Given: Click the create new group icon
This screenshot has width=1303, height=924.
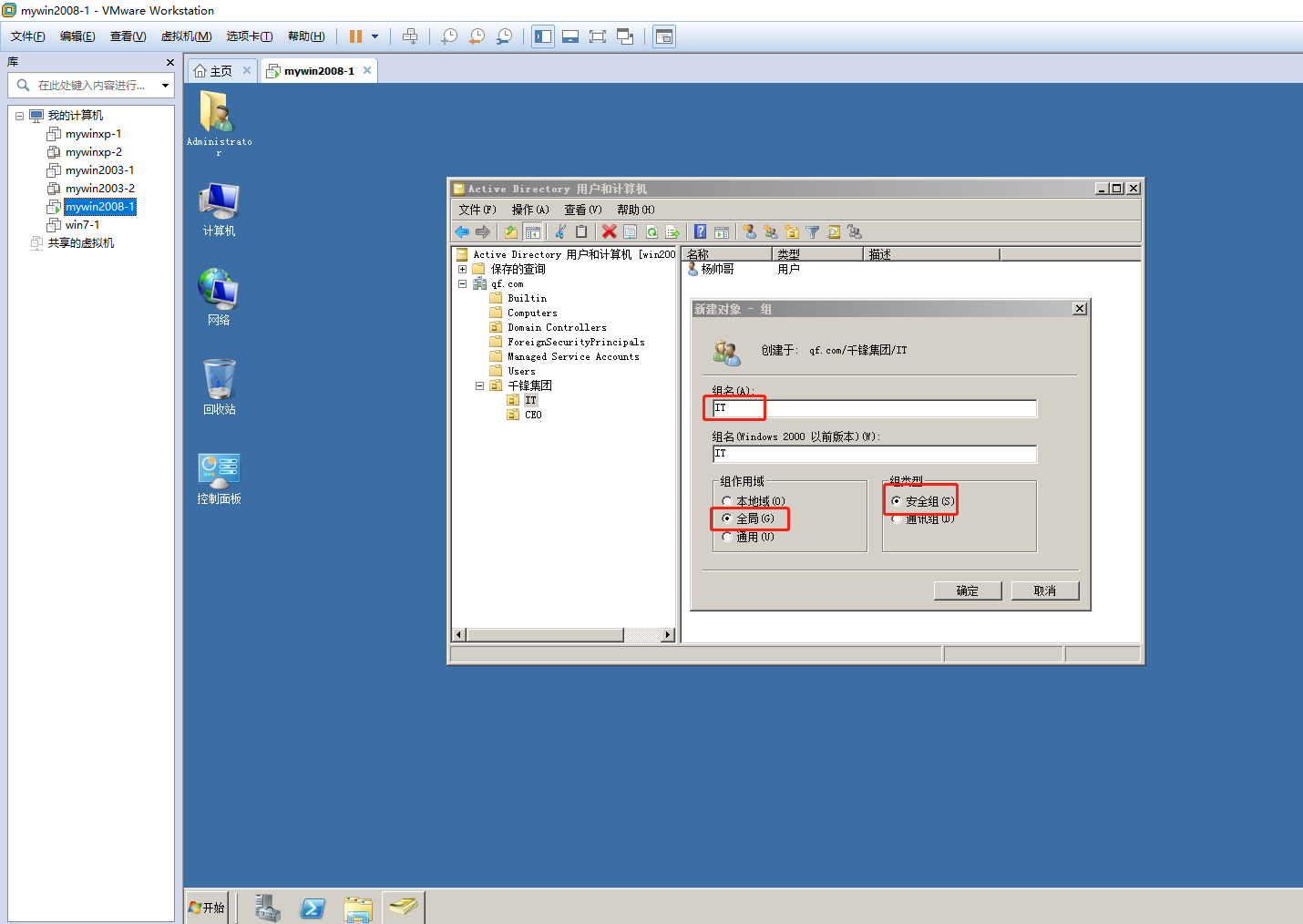Looking at the screenshot, I should pyautogui.click(x=771, y=231).
